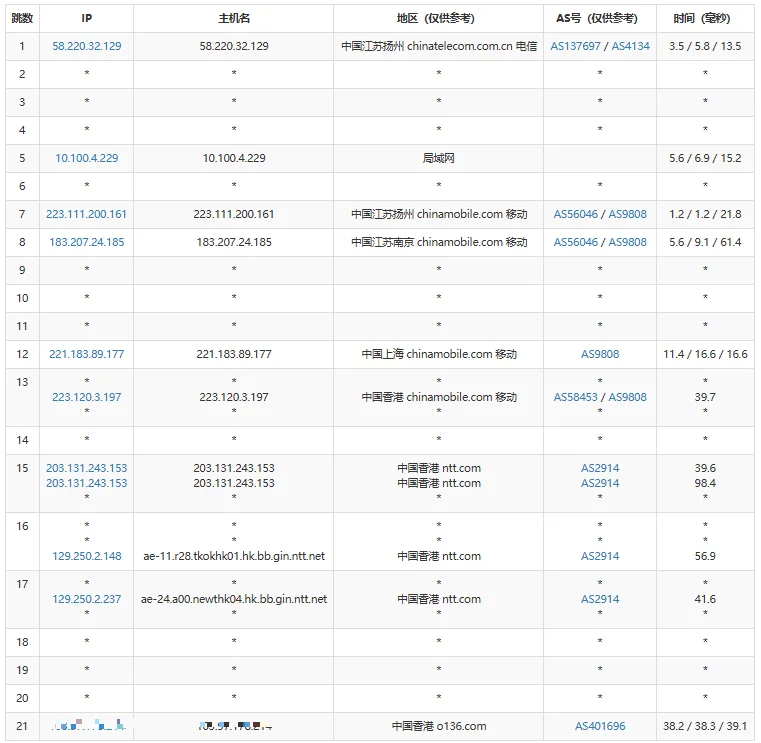The height and width of the screenshot is (743, 761).
Task: Open first 203.131.243.153 IP link
Action: tap(86, 468)
